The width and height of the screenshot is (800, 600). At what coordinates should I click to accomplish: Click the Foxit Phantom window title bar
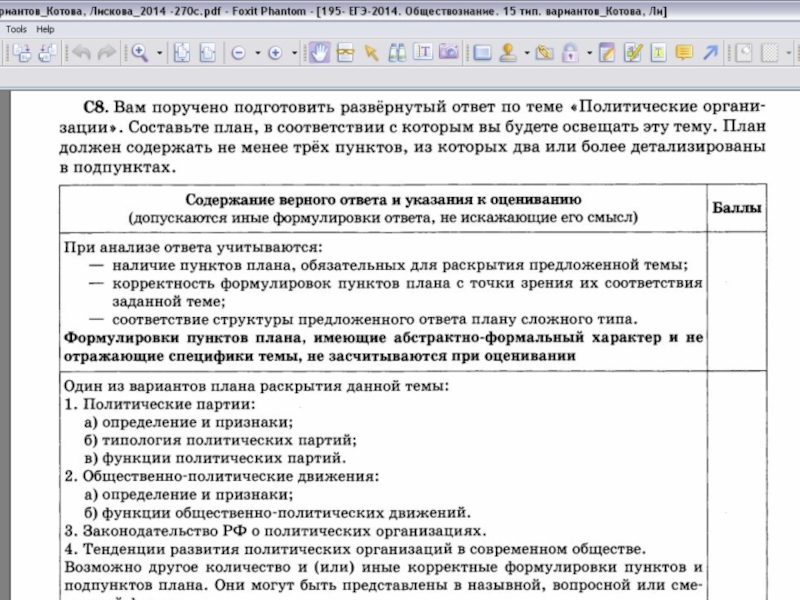click(x=400, y=11)
